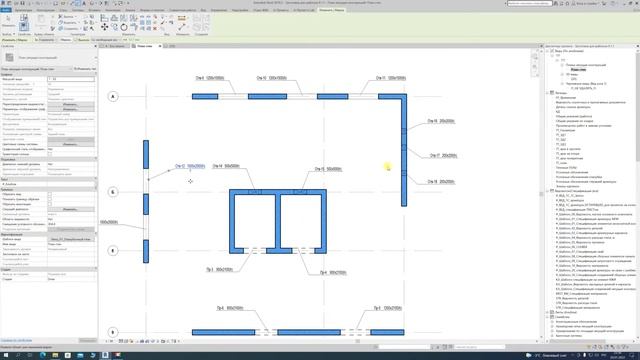640x360 pixels.
Task: Close the active План этаж view tab
Action: tap(160, 46)
